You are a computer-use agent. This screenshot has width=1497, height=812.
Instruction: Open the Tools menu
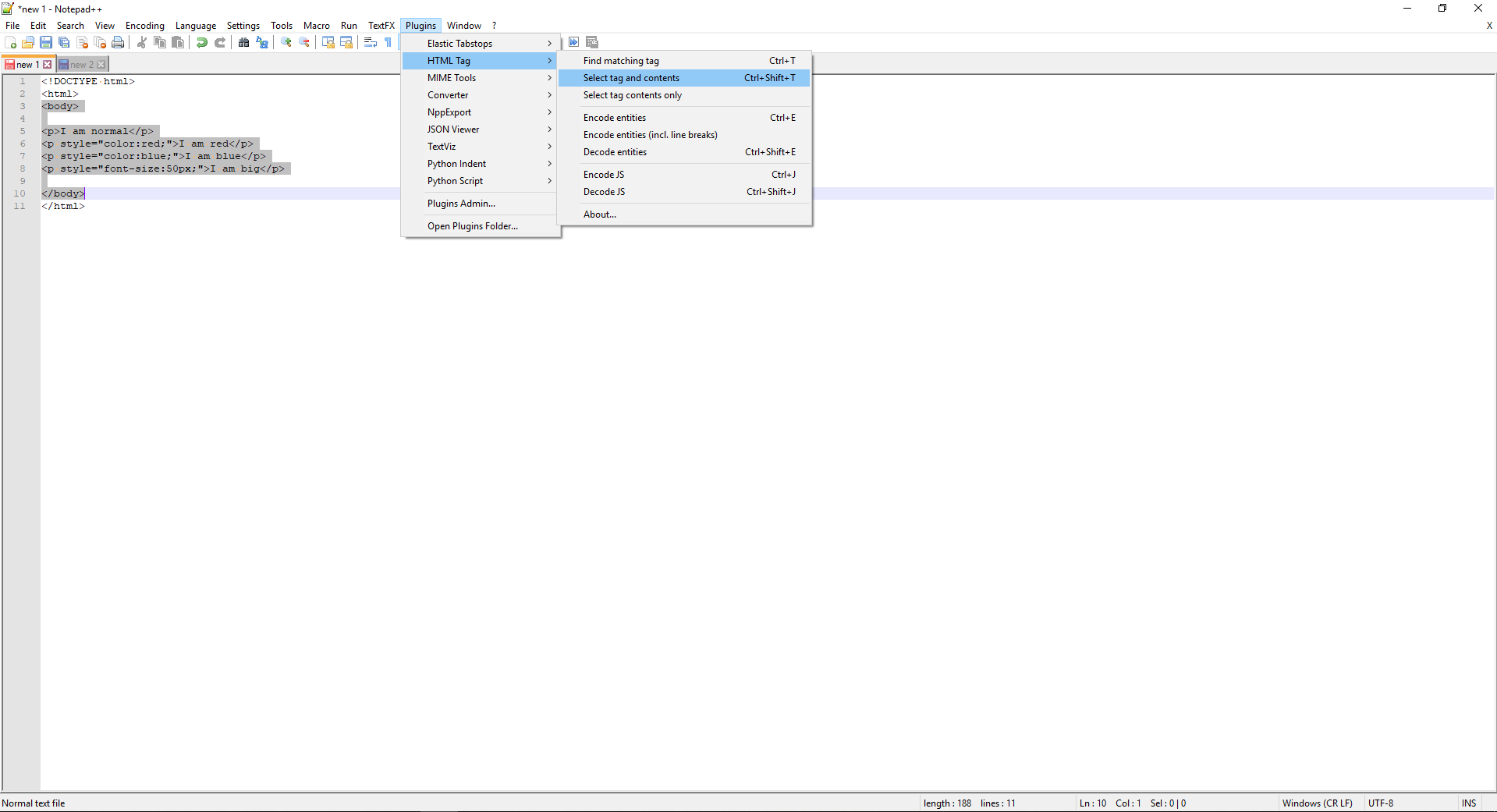point(282,26)
